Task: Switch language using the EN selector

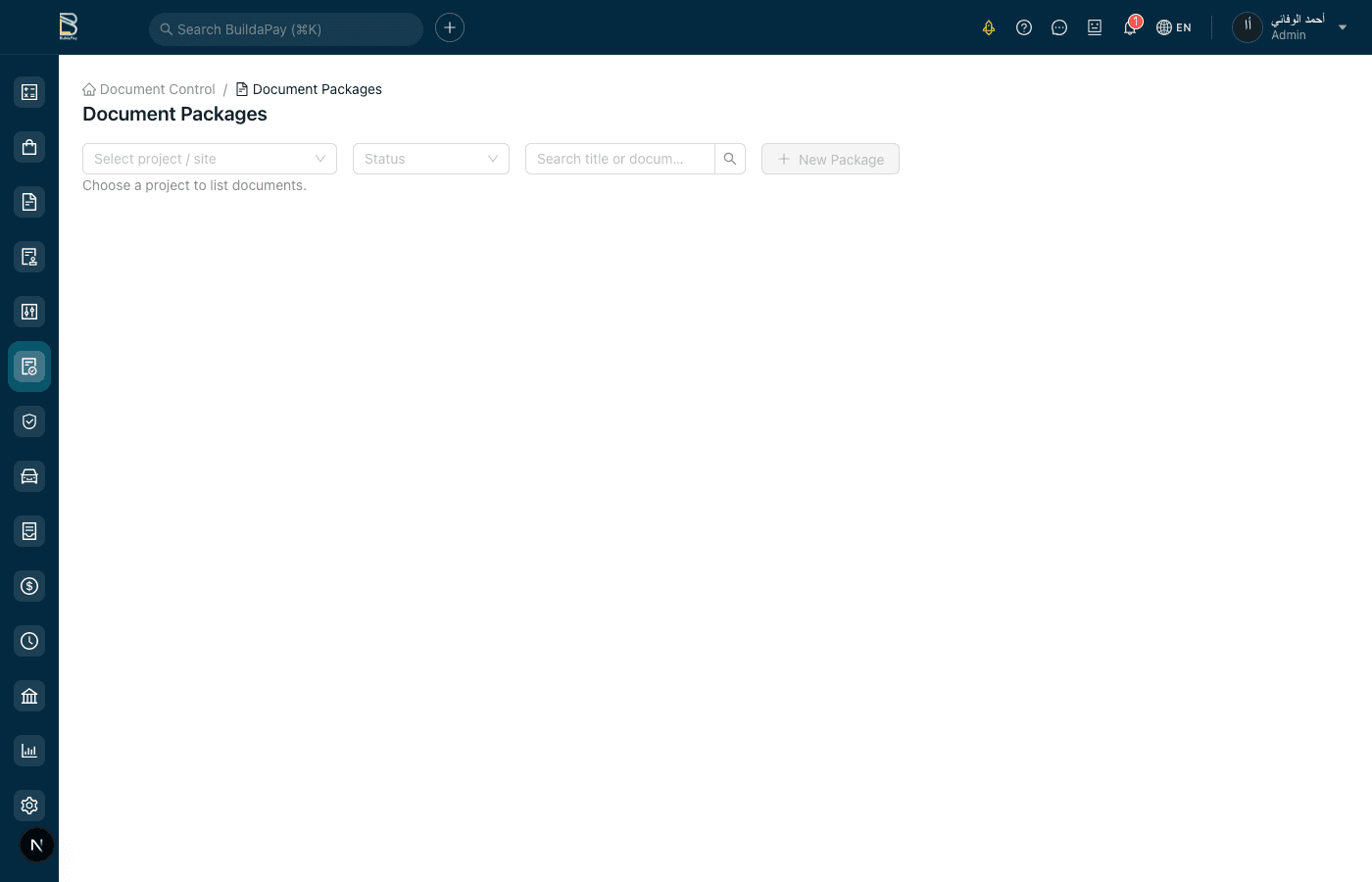Action: click(1174, 27)
